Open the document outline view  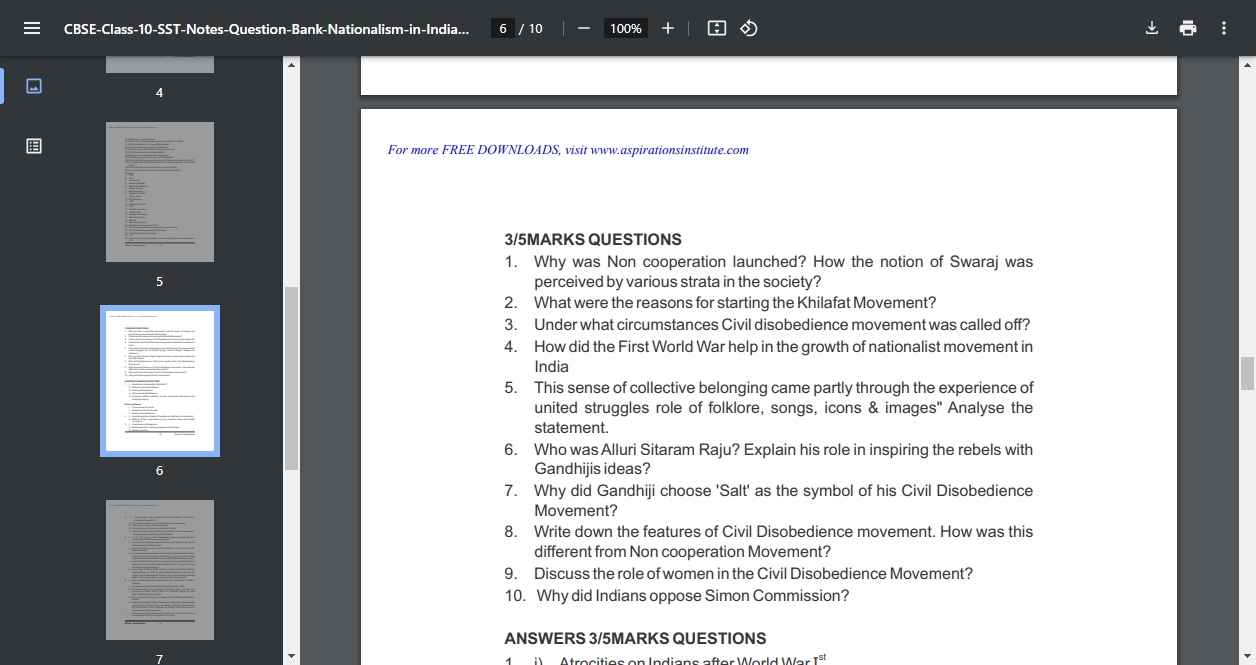tap(34, 146)
